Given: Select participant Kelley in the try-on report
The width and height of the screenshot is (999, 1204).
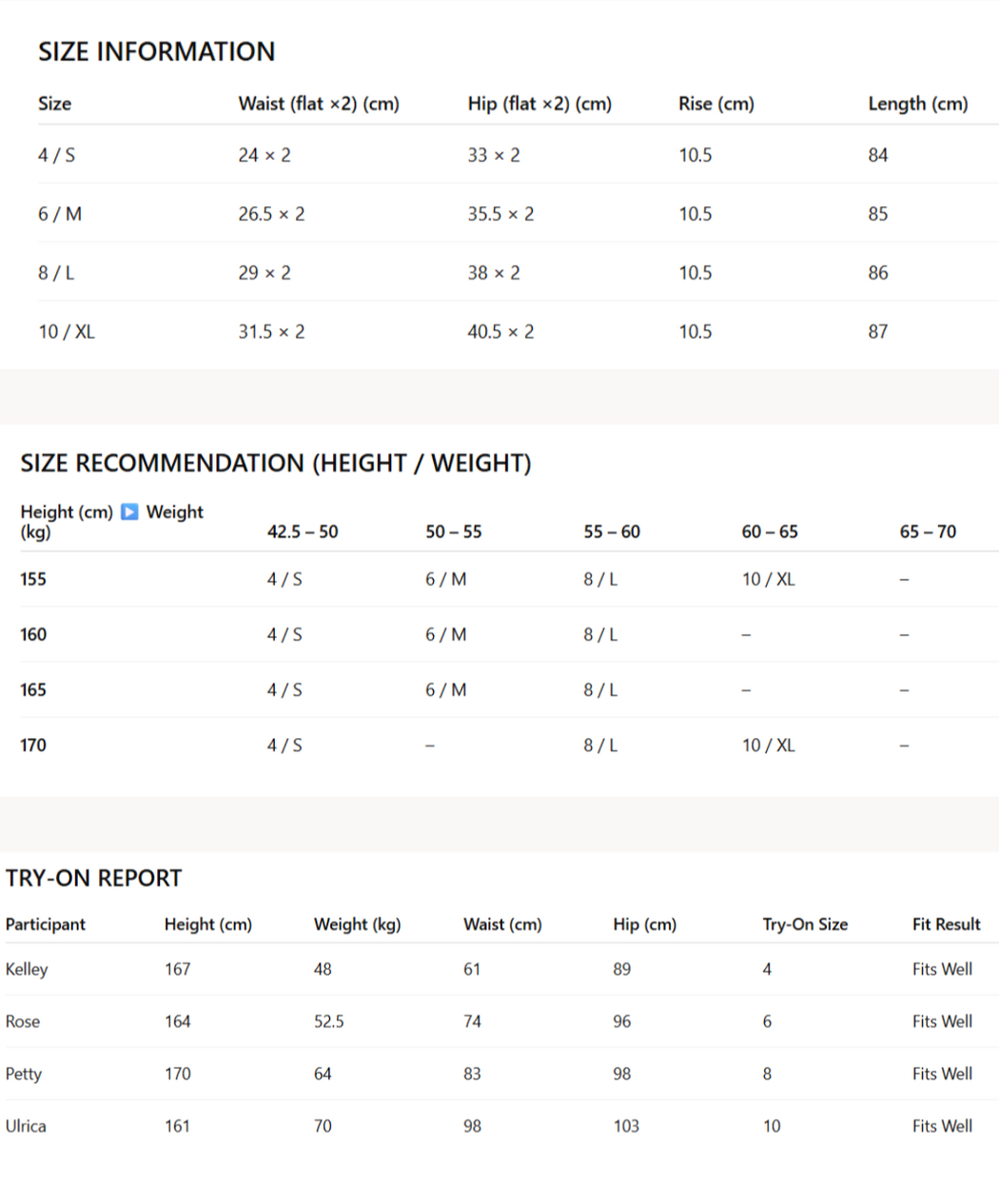Looking at the screenshot, I should pyautogui.click(x=27, y=969).
